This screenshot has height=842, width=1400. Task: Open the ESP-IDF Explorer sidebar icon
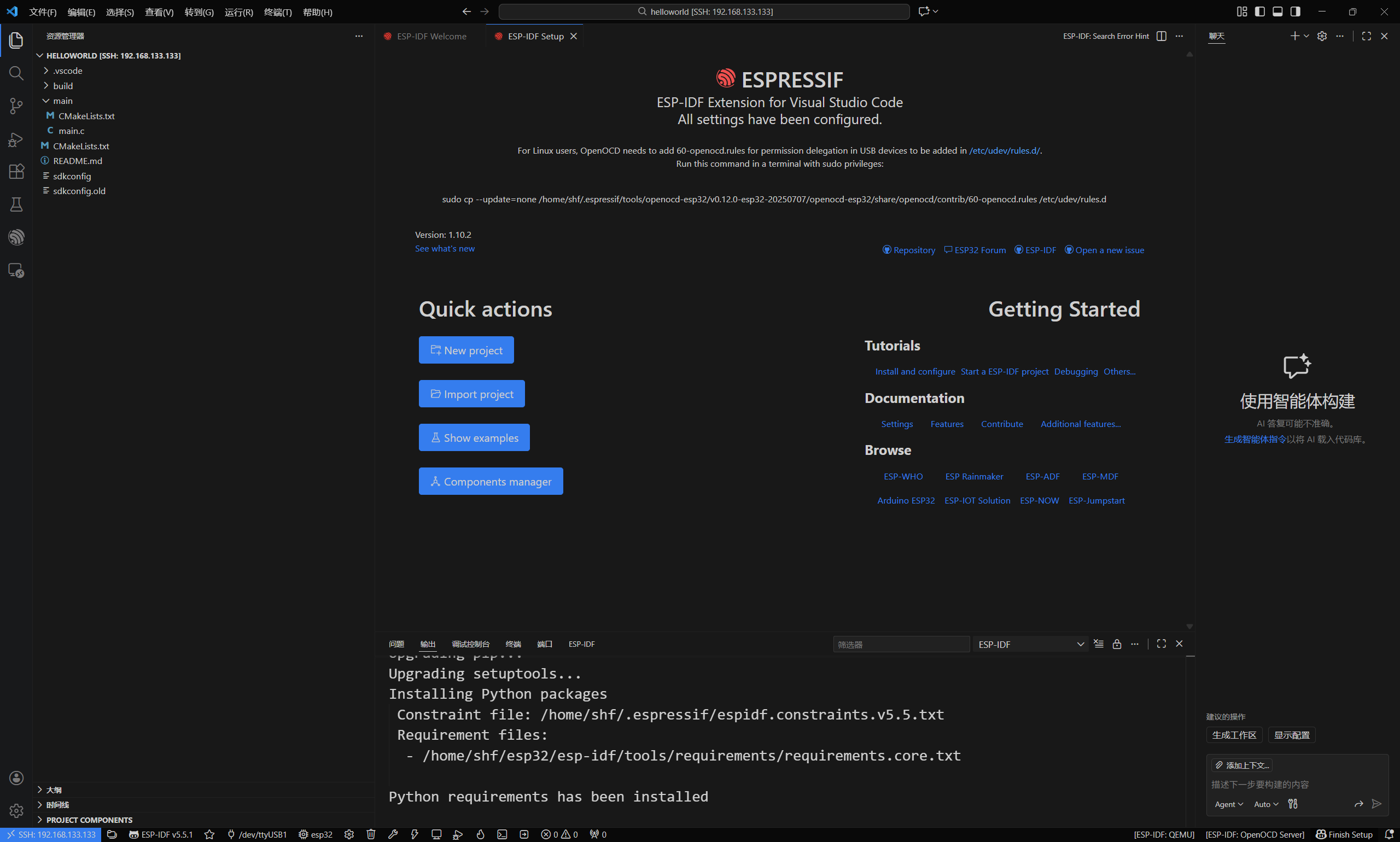(16, 237)
